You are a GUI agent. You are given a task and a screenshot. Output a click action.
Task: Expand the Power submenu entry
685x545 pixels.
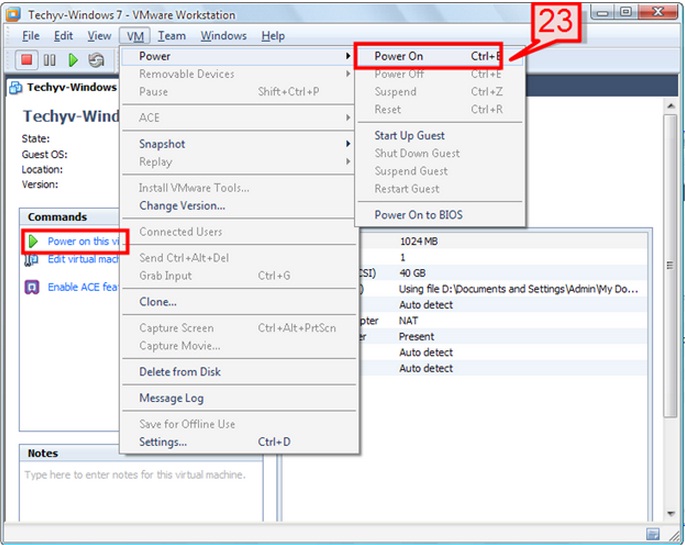coord(238,56)
